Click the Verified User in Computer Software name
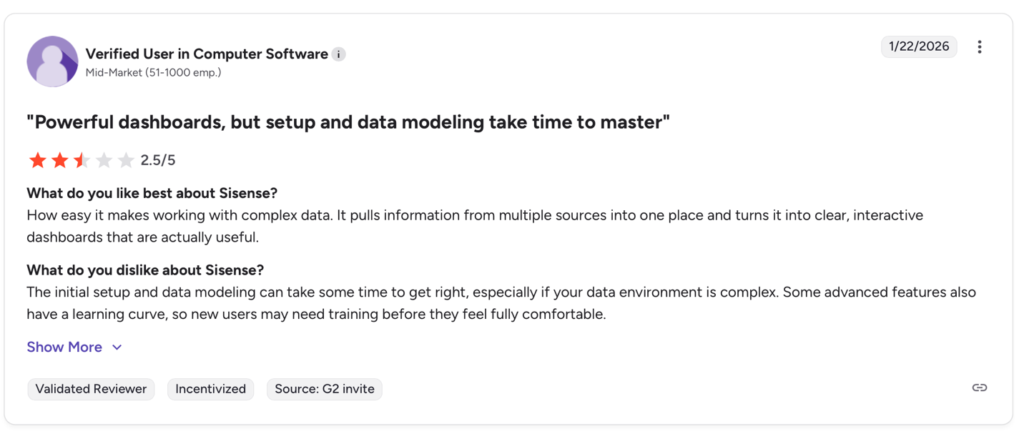The height and width of the screenshot is (439, 1024). coord(206,54)
